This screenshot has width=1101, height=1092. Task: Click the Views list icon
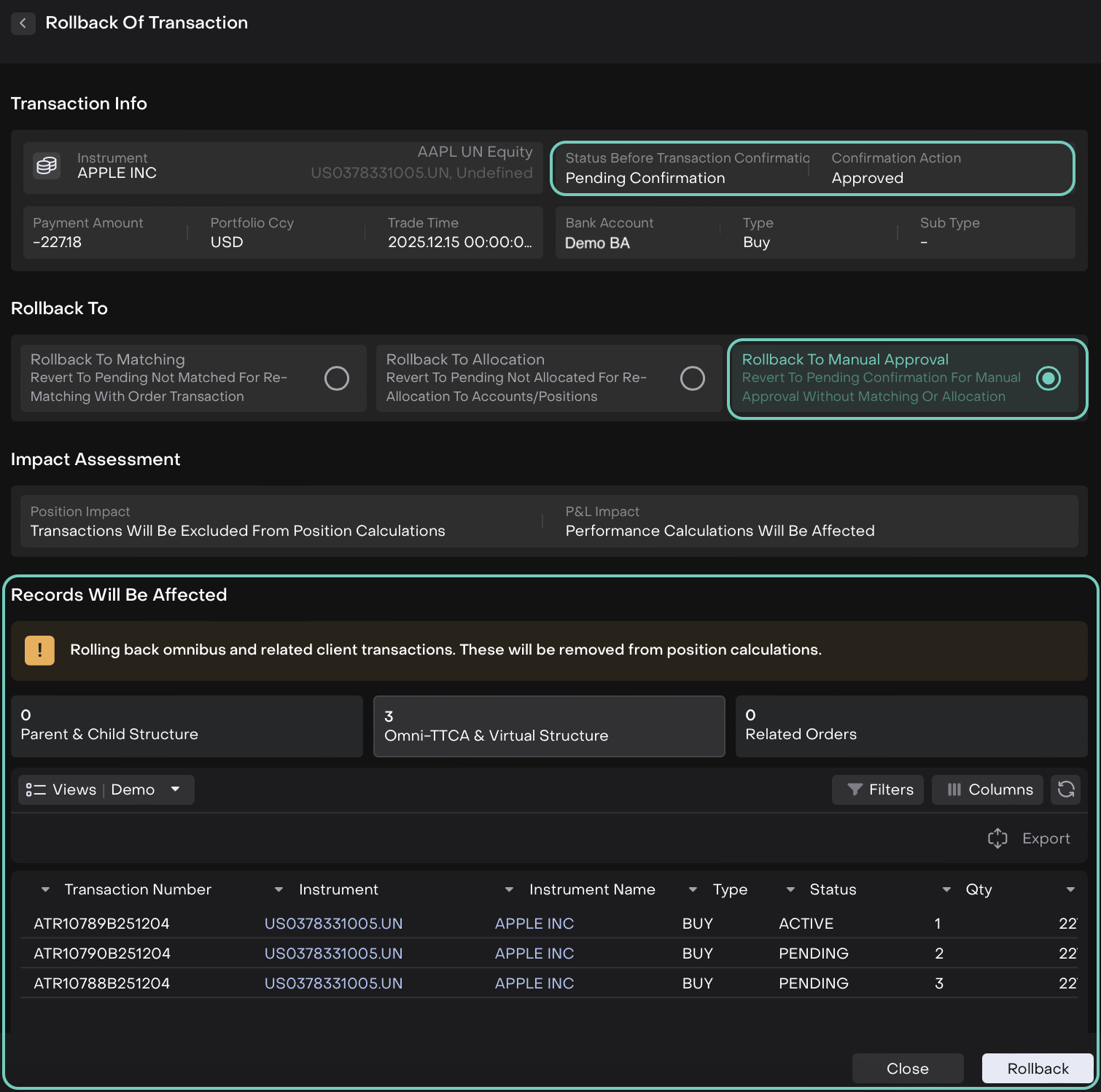[36, 789]
